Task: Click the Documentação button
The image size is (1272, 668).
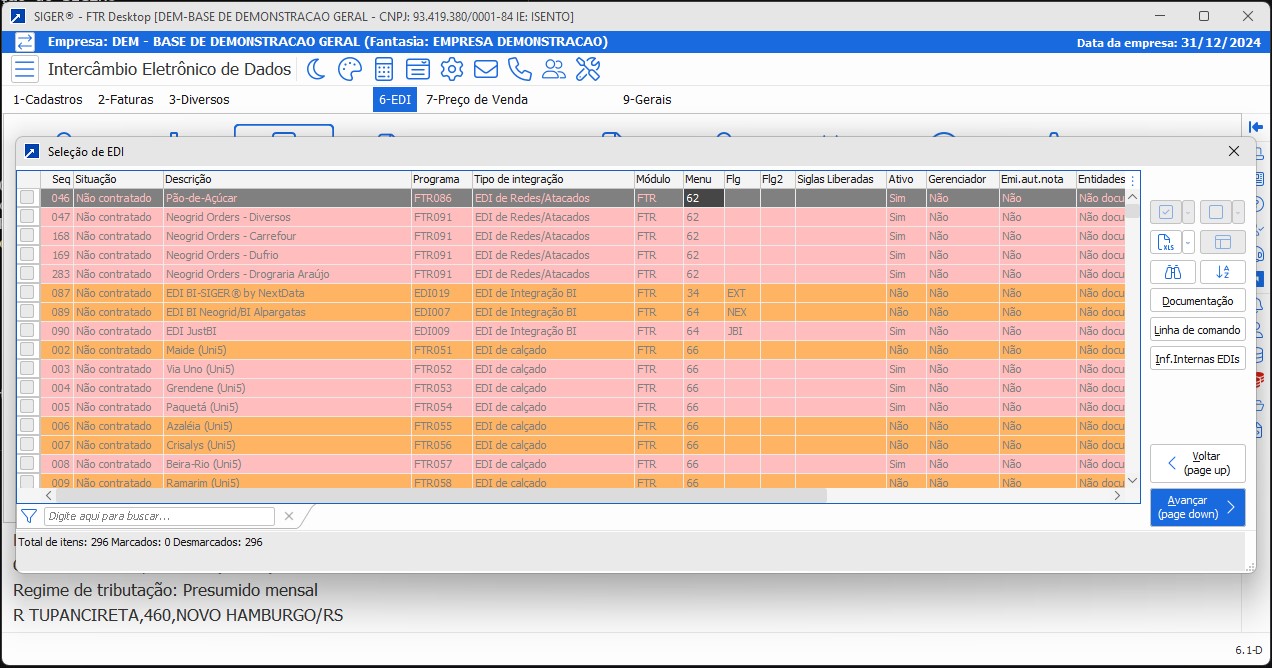Action: (x=1197, y=301)
